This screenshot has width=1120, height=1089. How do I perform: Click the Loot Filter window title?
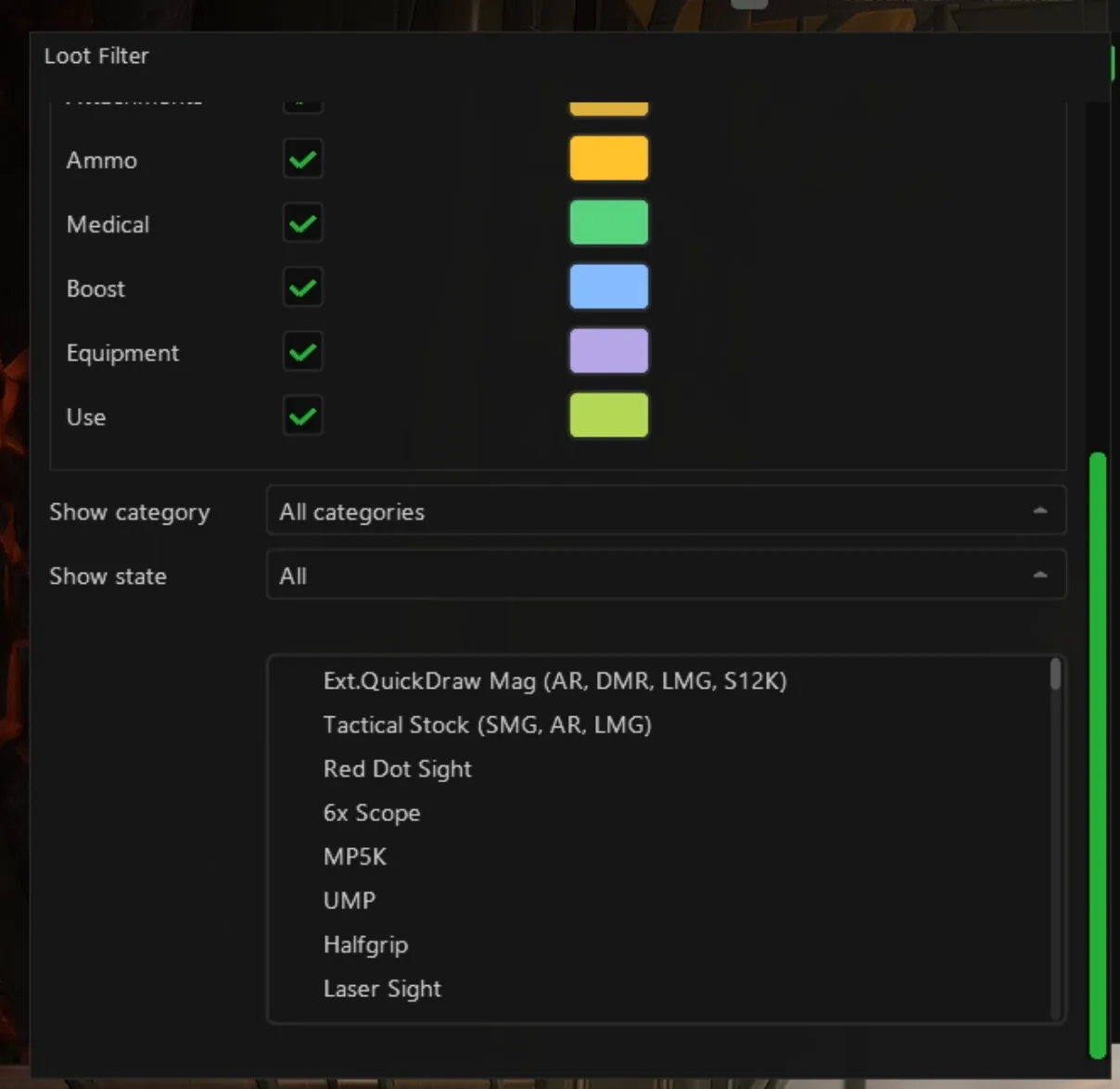[x=96, y=56]
